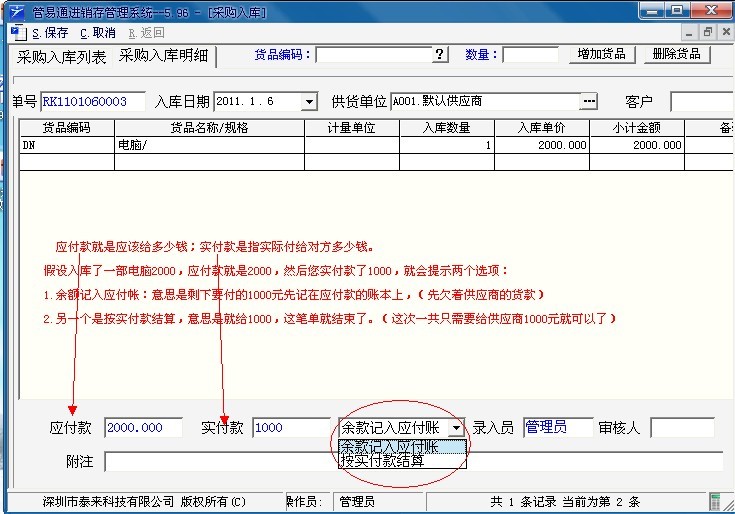Click the status bar 管理员 operator entry

(357, 502)
